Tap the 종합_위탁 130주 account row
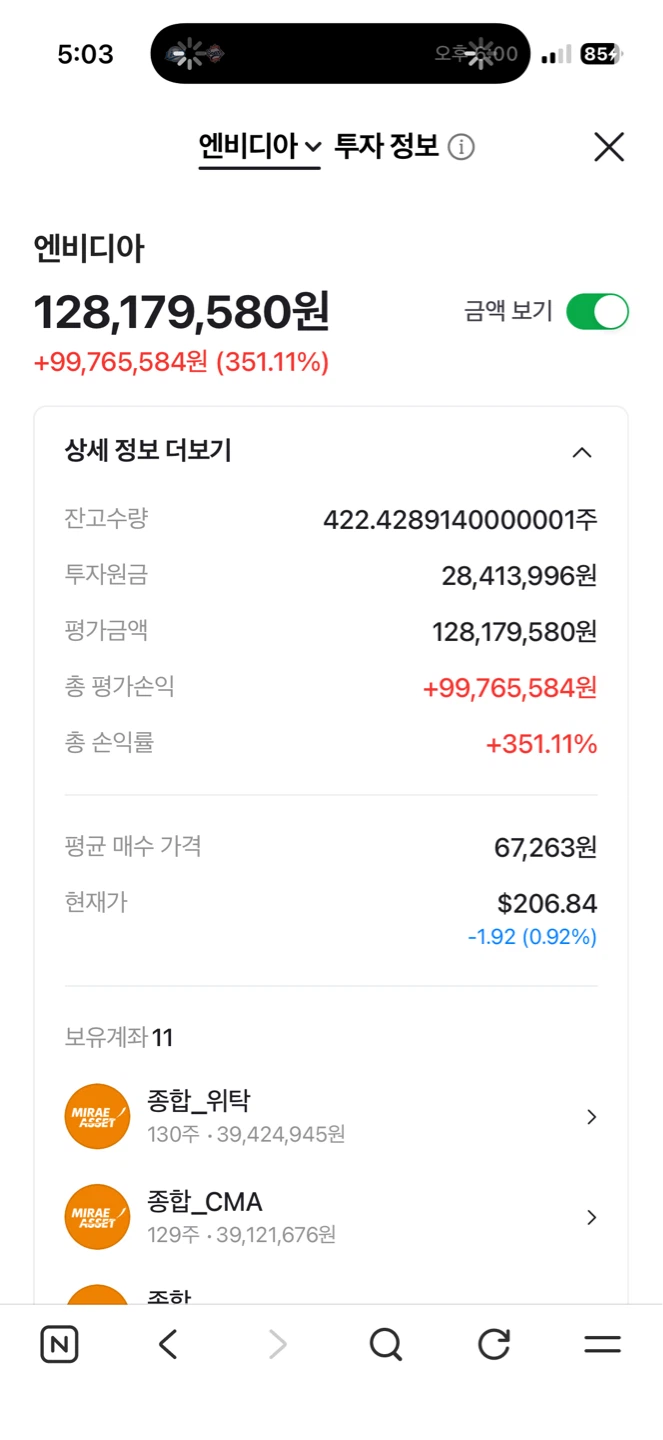 pos(331,1116)
